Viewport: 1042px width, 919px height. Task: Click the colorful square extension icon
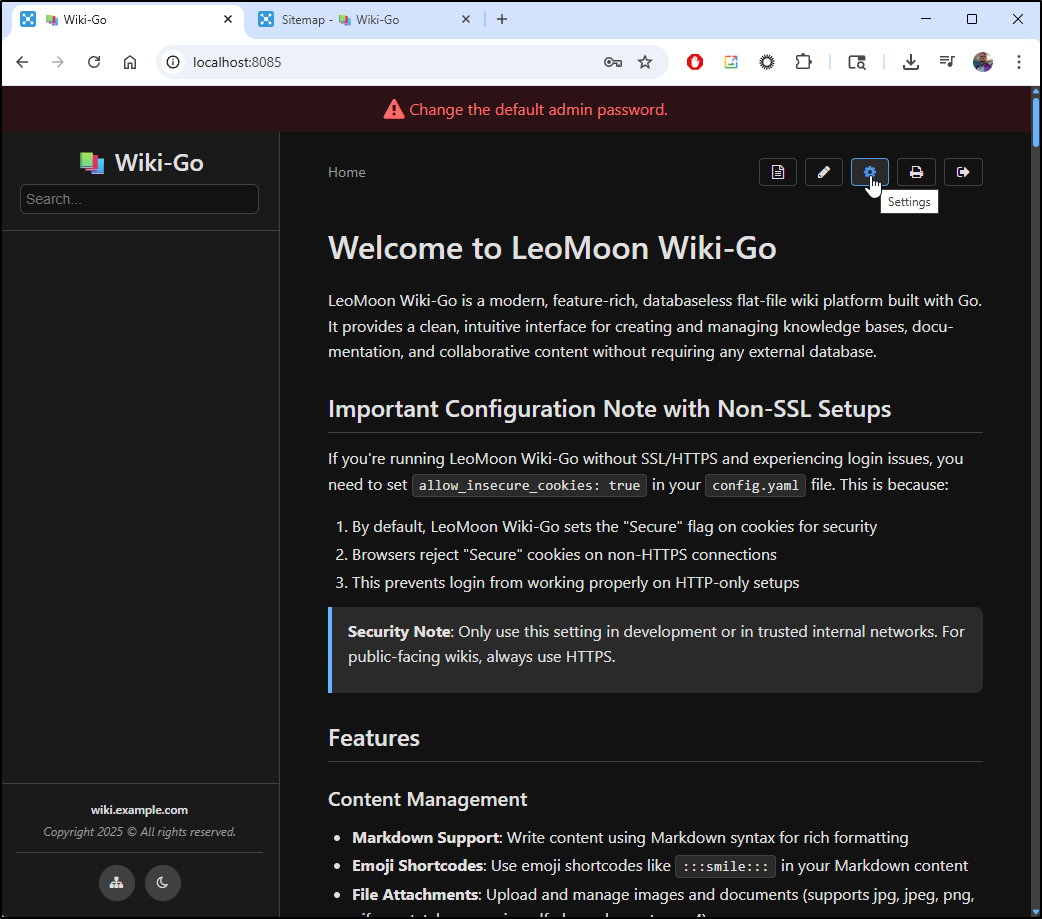[731, 62]
